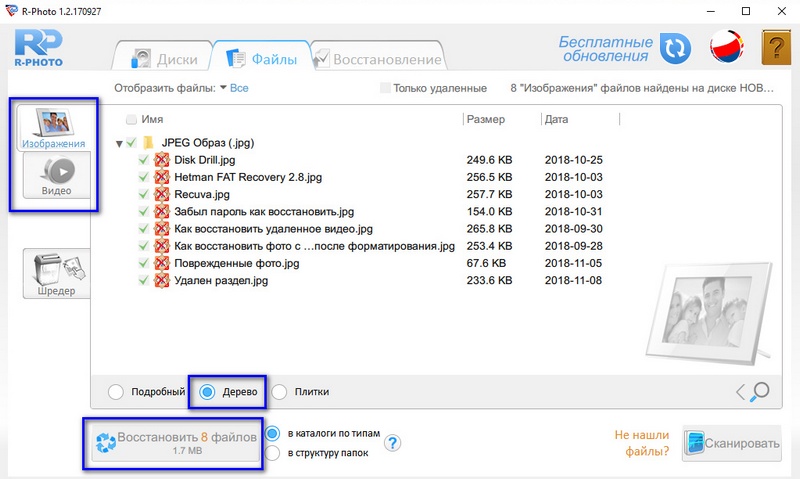Screen dimensions: 800x479
Task: Click the JPEG Образ folder icon
Action: coord(148,142)
